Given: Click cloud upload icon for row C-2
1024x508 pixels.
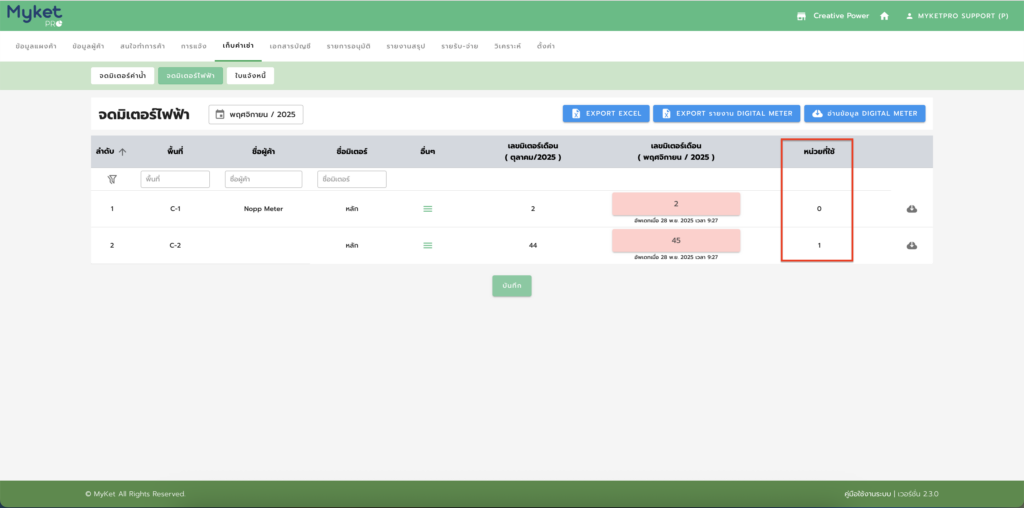Looking at the screenshot, I should 912,245.
